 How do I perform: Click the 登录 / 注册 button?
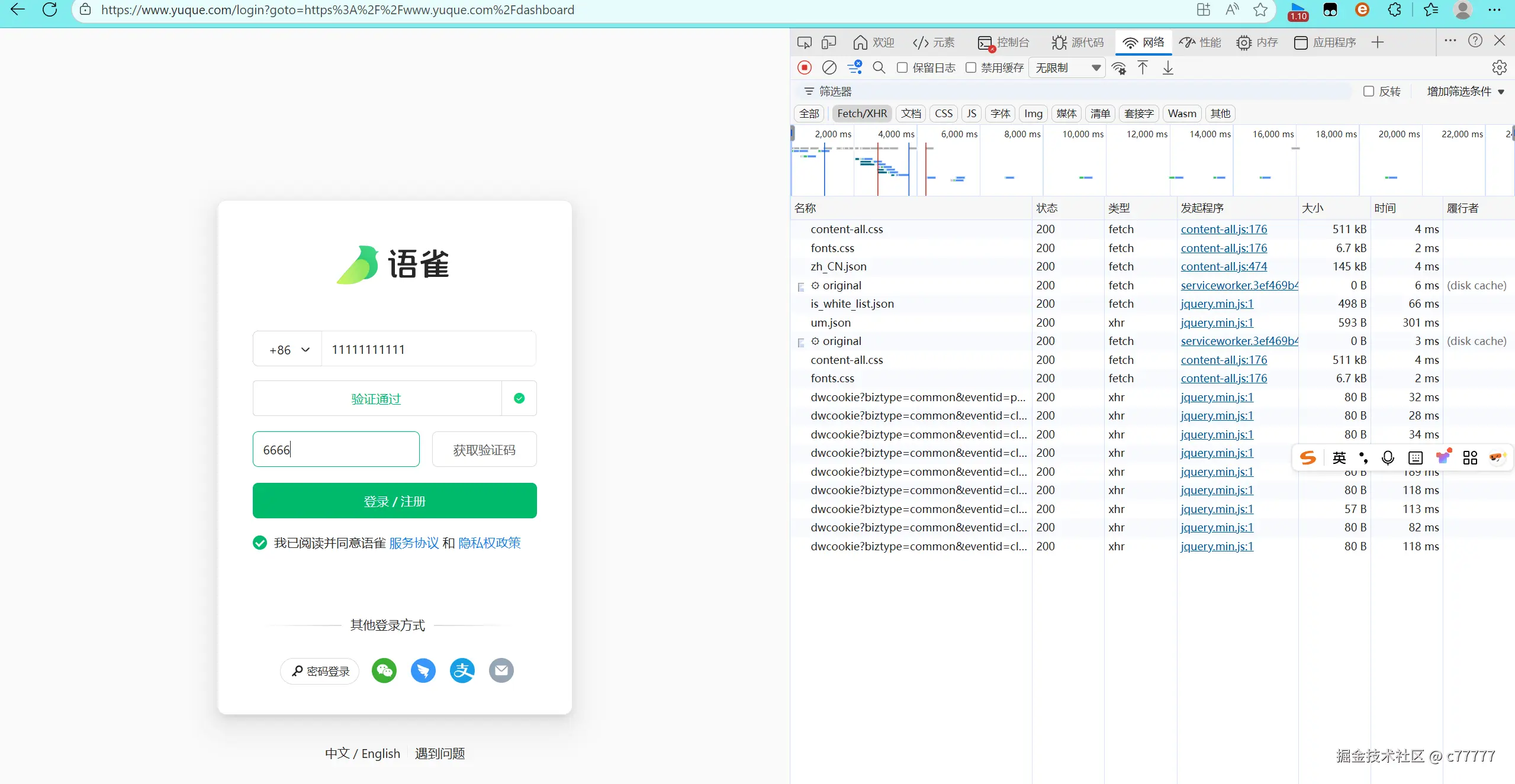point(394,501)
